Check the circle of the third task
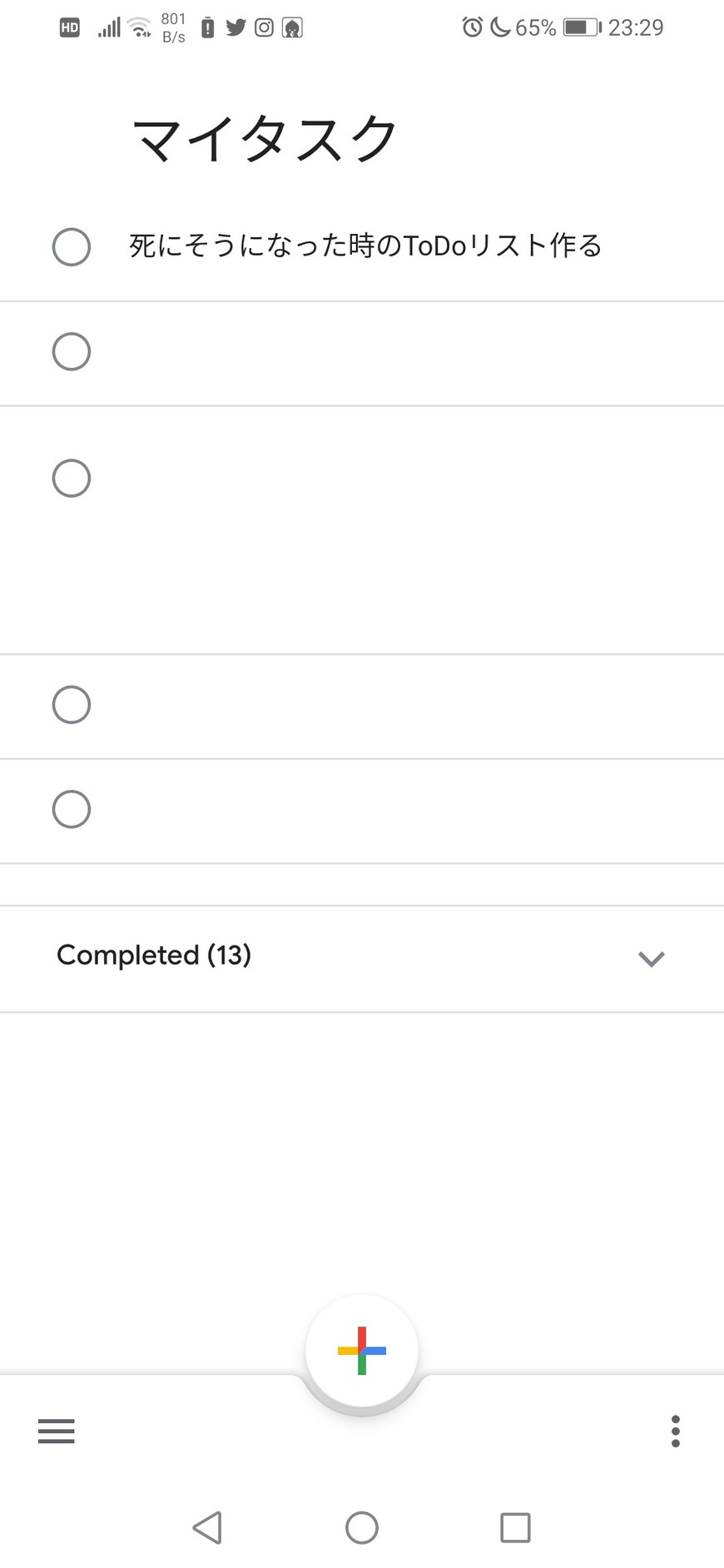 72,479
